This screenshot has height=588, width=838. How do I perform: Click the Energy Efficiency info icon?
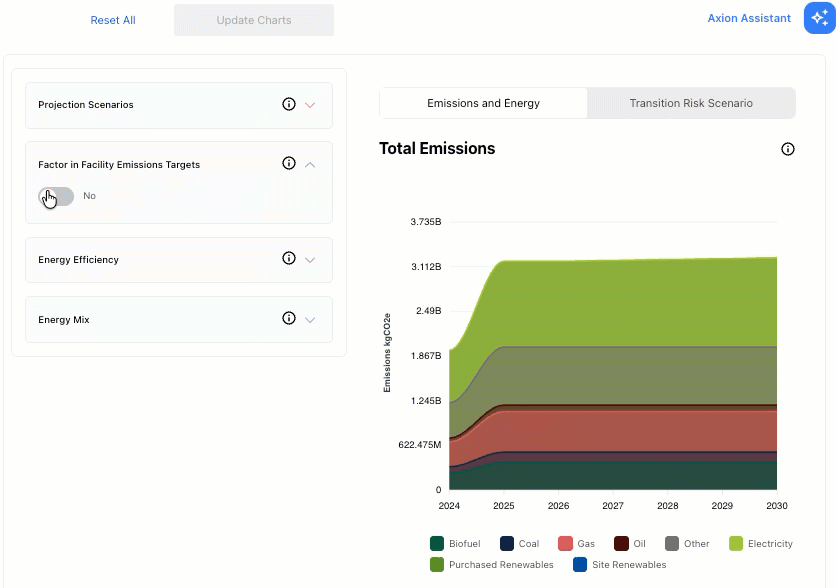(x=289, y=258)
